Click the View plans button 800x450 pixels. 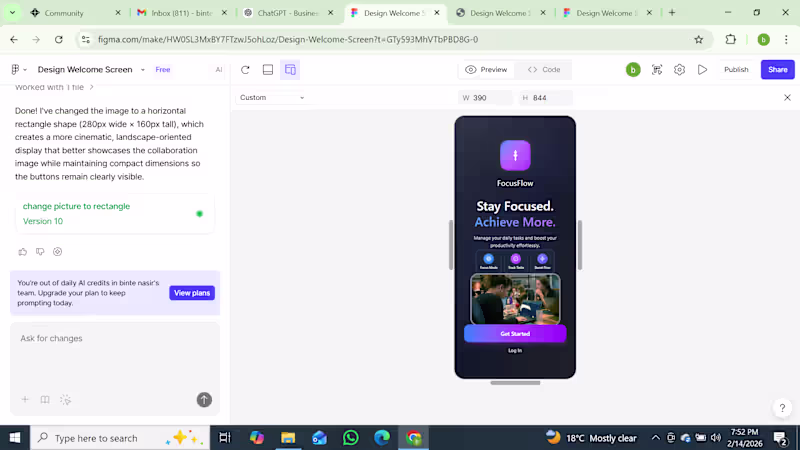[192, 293]
